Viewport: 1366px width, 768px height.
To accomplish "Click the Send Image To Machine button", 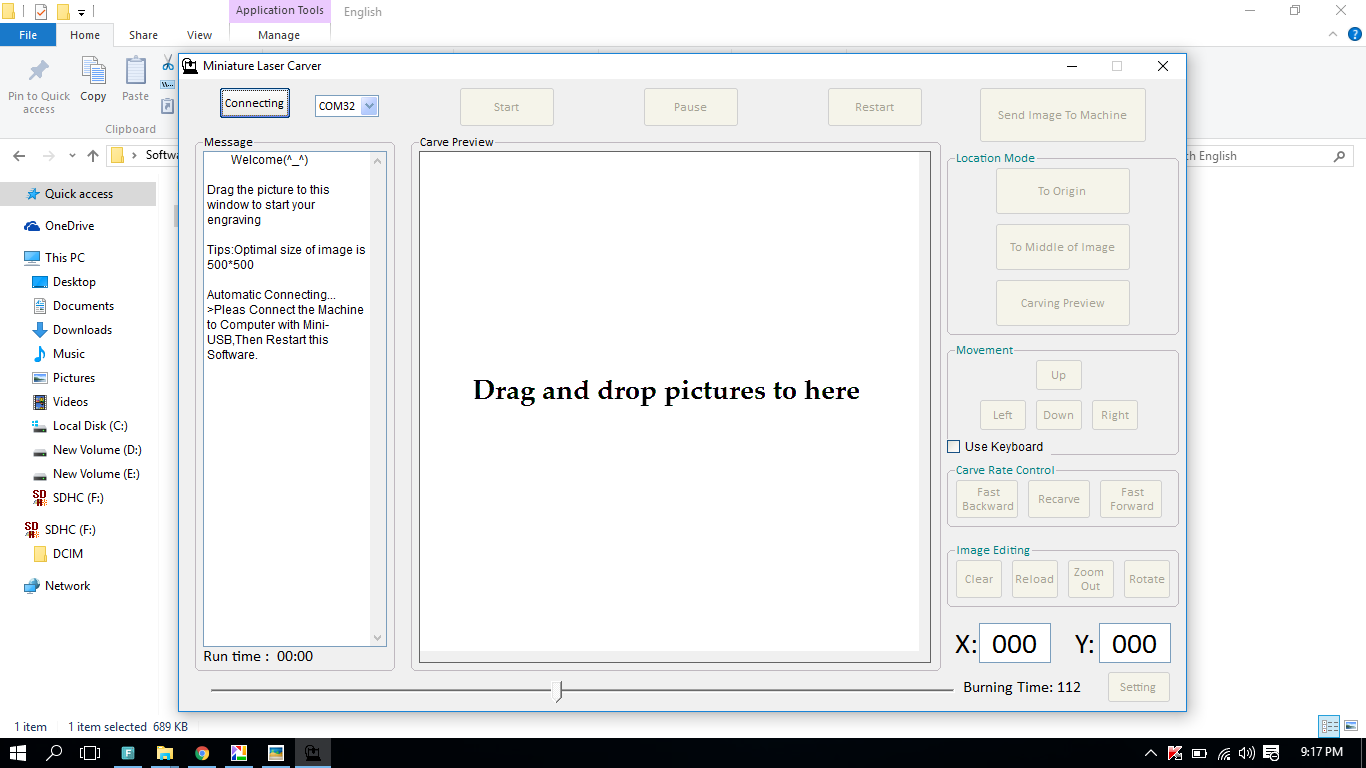I will click(x=1062, y=115).
